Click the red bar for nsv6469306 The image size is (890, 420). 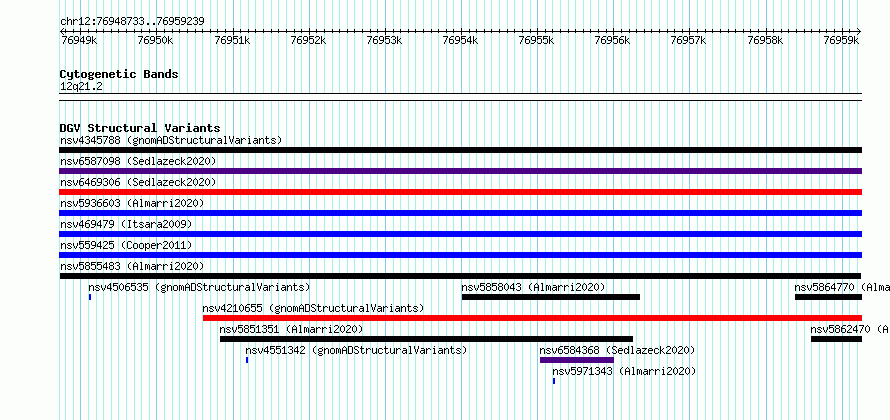[460, 192]
